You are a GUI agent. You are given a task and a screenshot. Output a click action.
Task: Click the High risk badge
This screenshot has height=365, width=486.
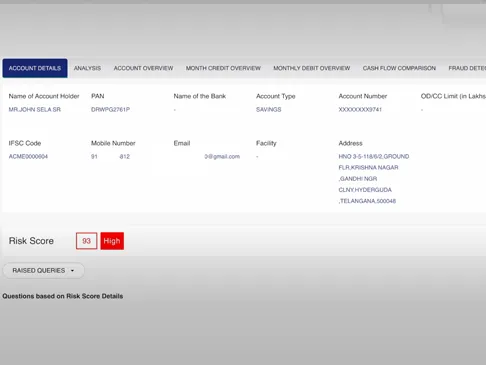click(x=112, y=241)
